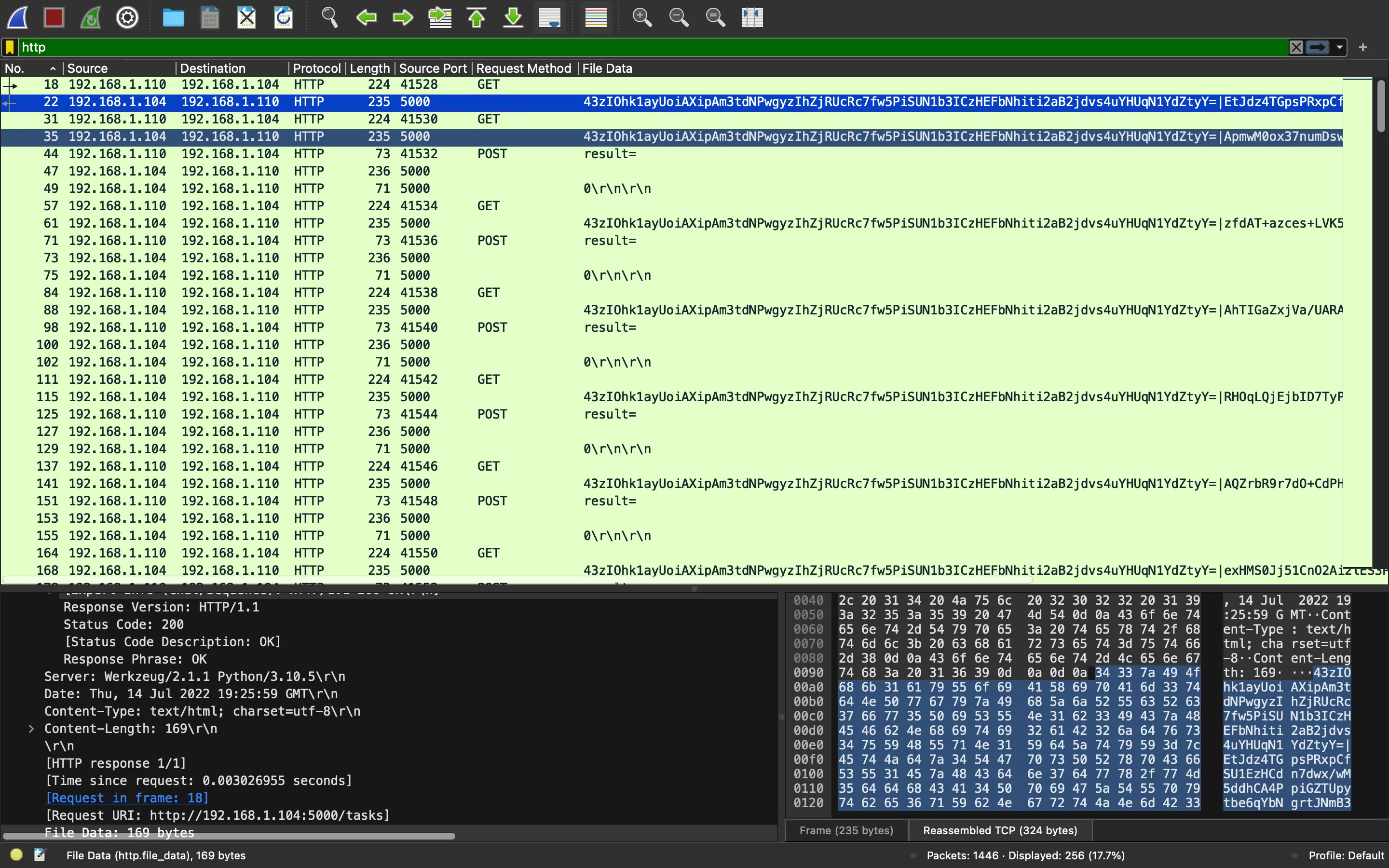
Task: Sort by the Source column header
Action: coord(119,68)
